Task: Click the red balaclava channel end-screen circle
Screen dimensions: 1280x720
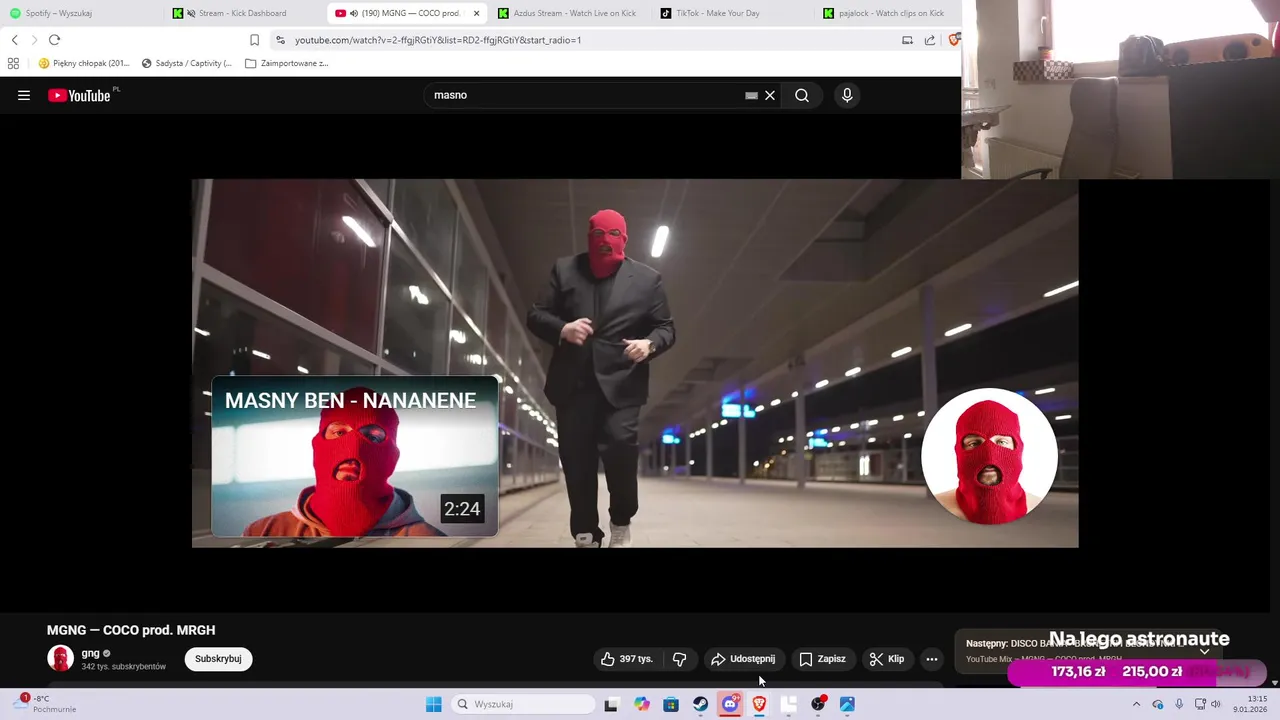Action: tap(989, 456)
